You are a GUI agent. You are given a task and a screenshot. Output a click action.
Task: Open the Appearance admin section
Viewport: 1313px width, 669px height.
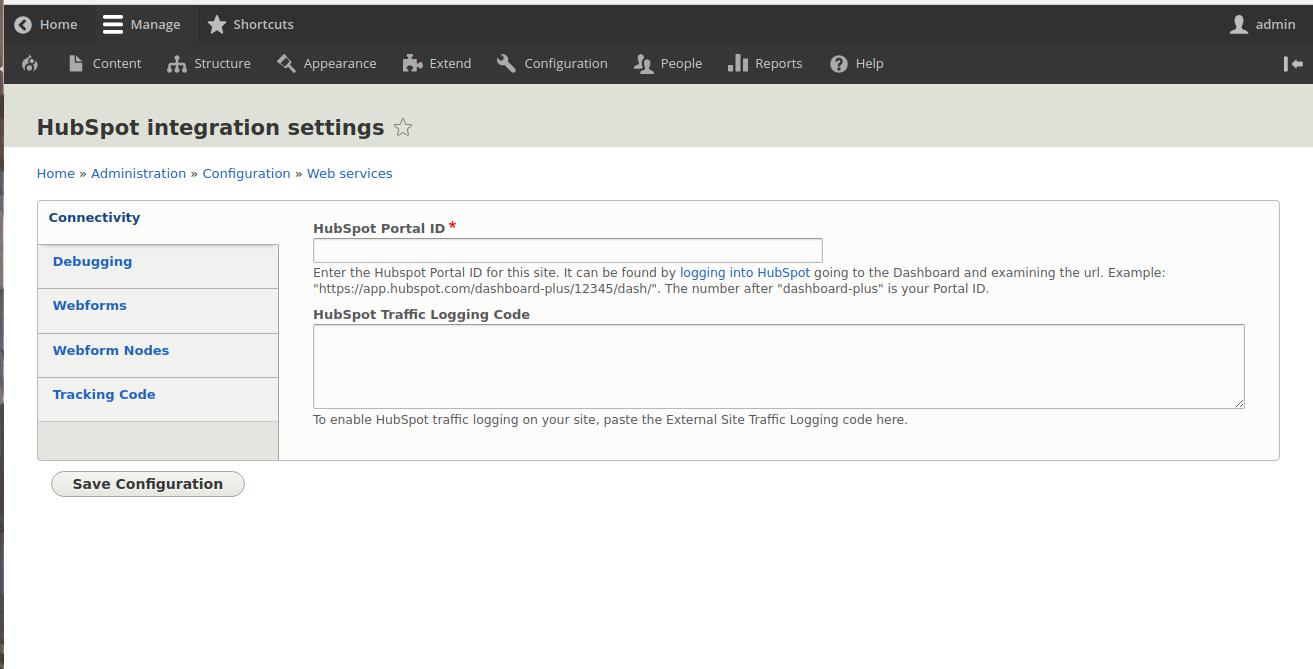coord(327,64)
